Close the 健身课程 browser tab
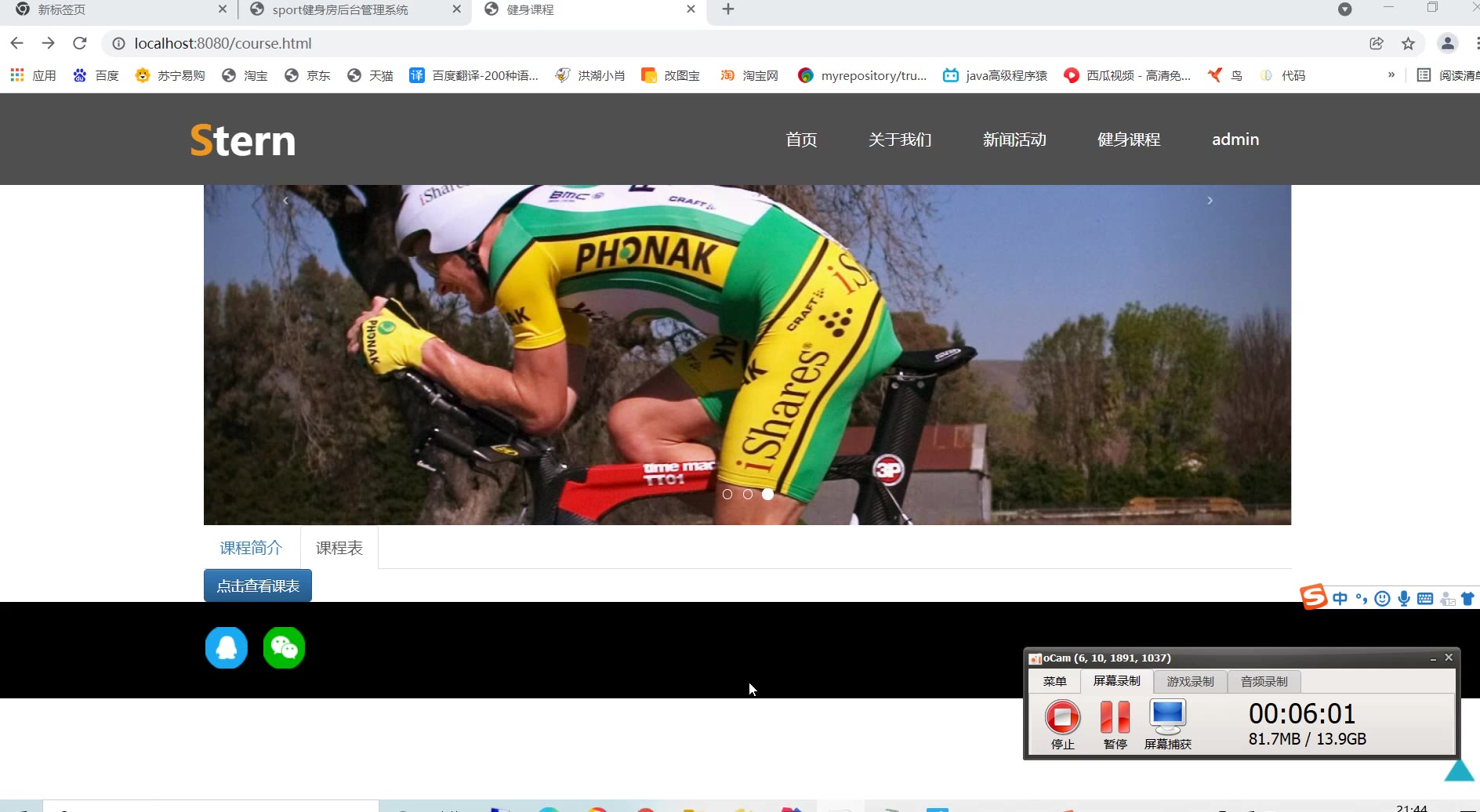Viewport: 1480px width, 812px height. pos(691,9)
